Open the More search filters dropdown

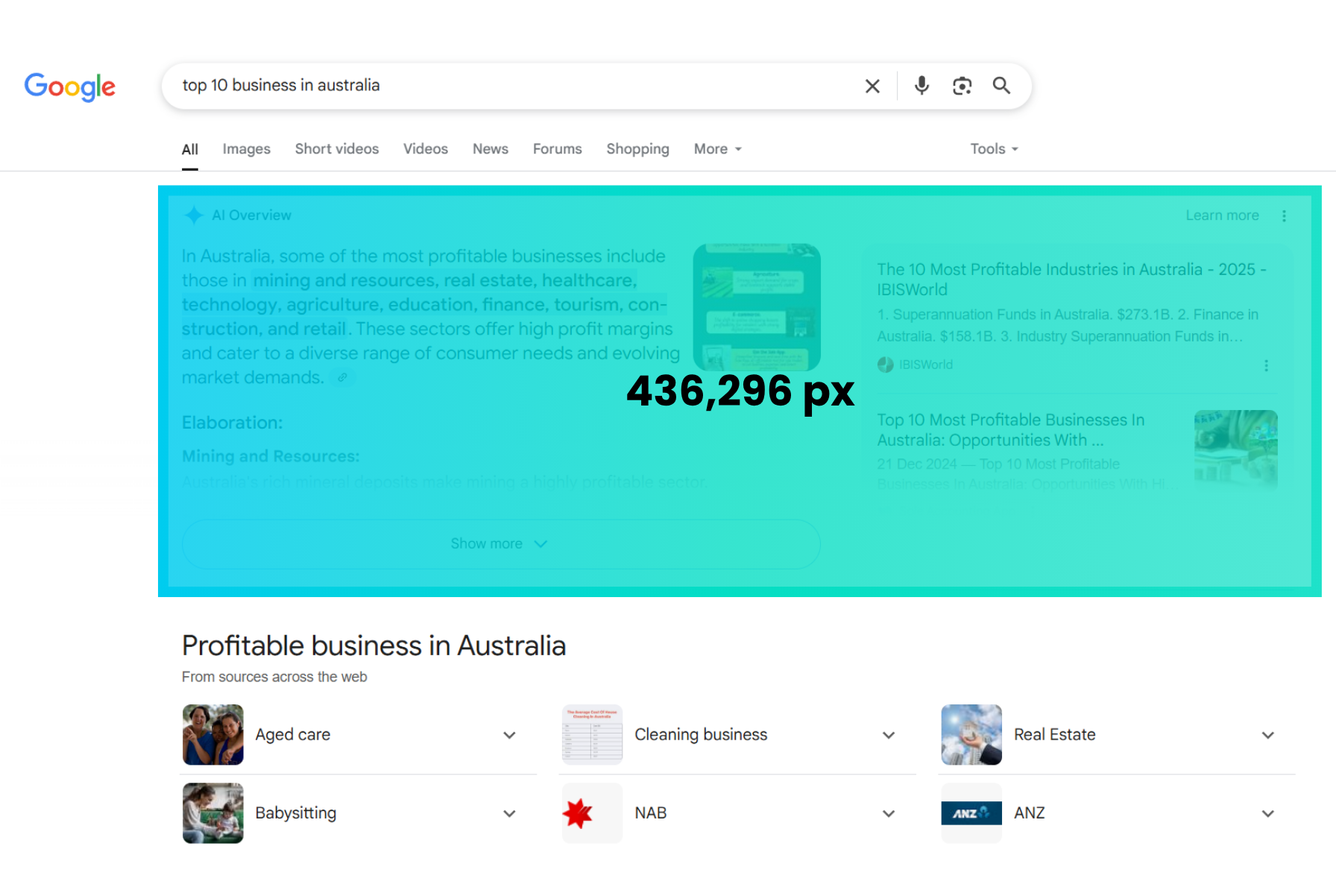tap(717, 149)
